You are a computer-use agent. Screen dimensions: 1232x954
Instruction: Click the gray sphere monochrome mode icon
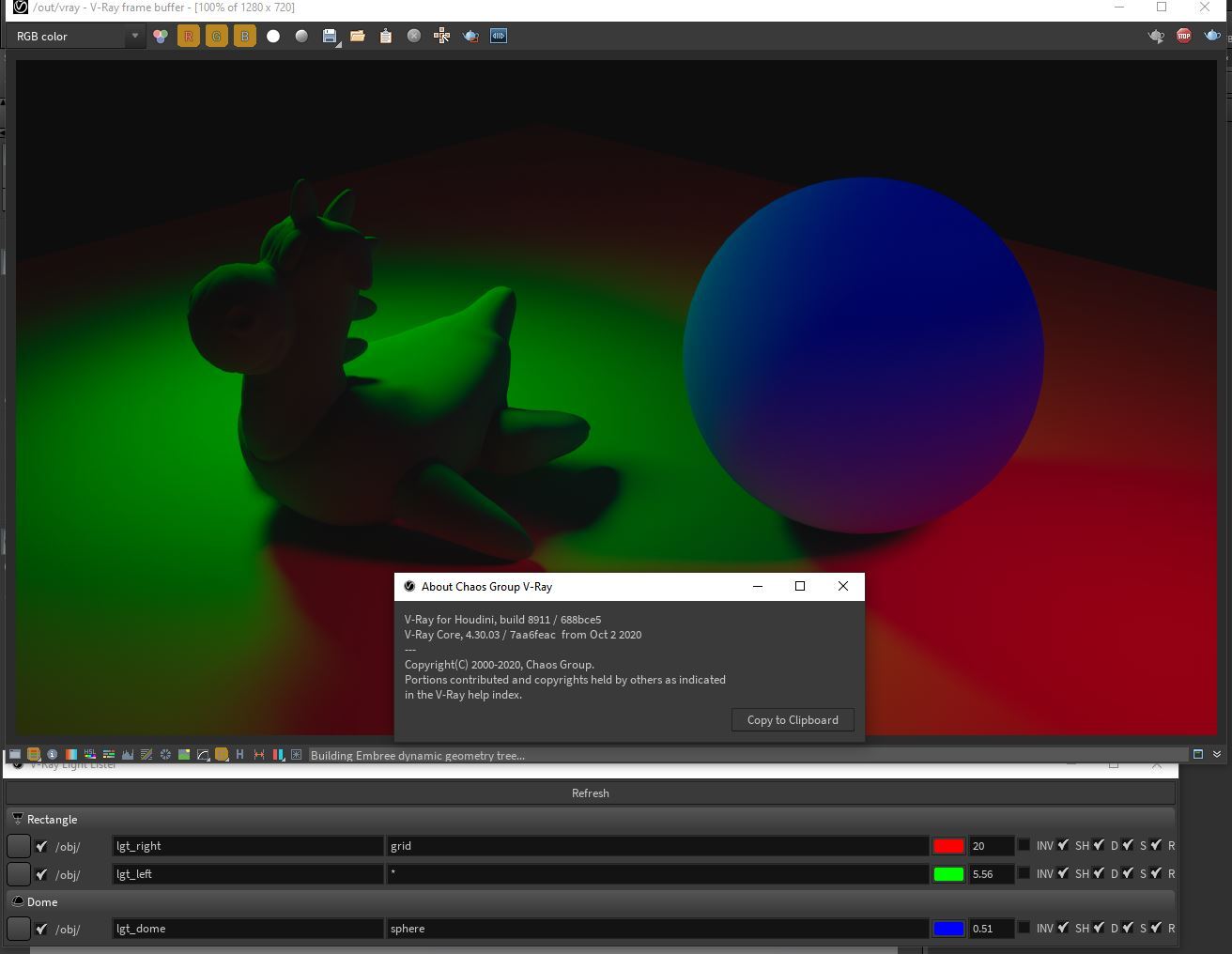pyautogui.click(x=301, y=36)
